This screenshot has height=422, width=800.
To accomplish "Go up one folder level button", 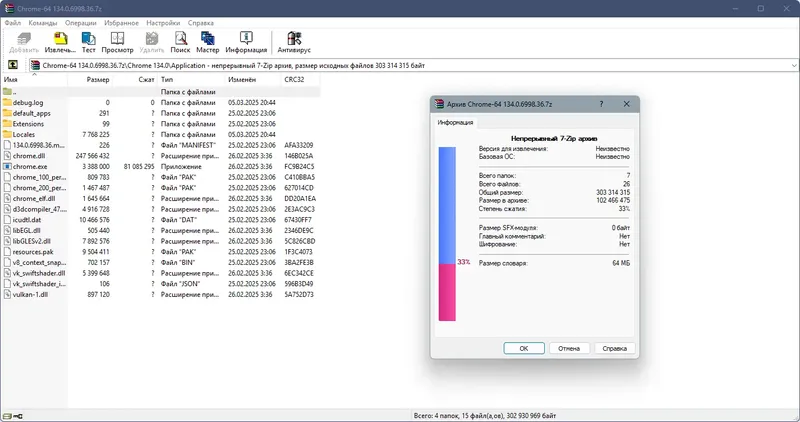I will 13,65.
